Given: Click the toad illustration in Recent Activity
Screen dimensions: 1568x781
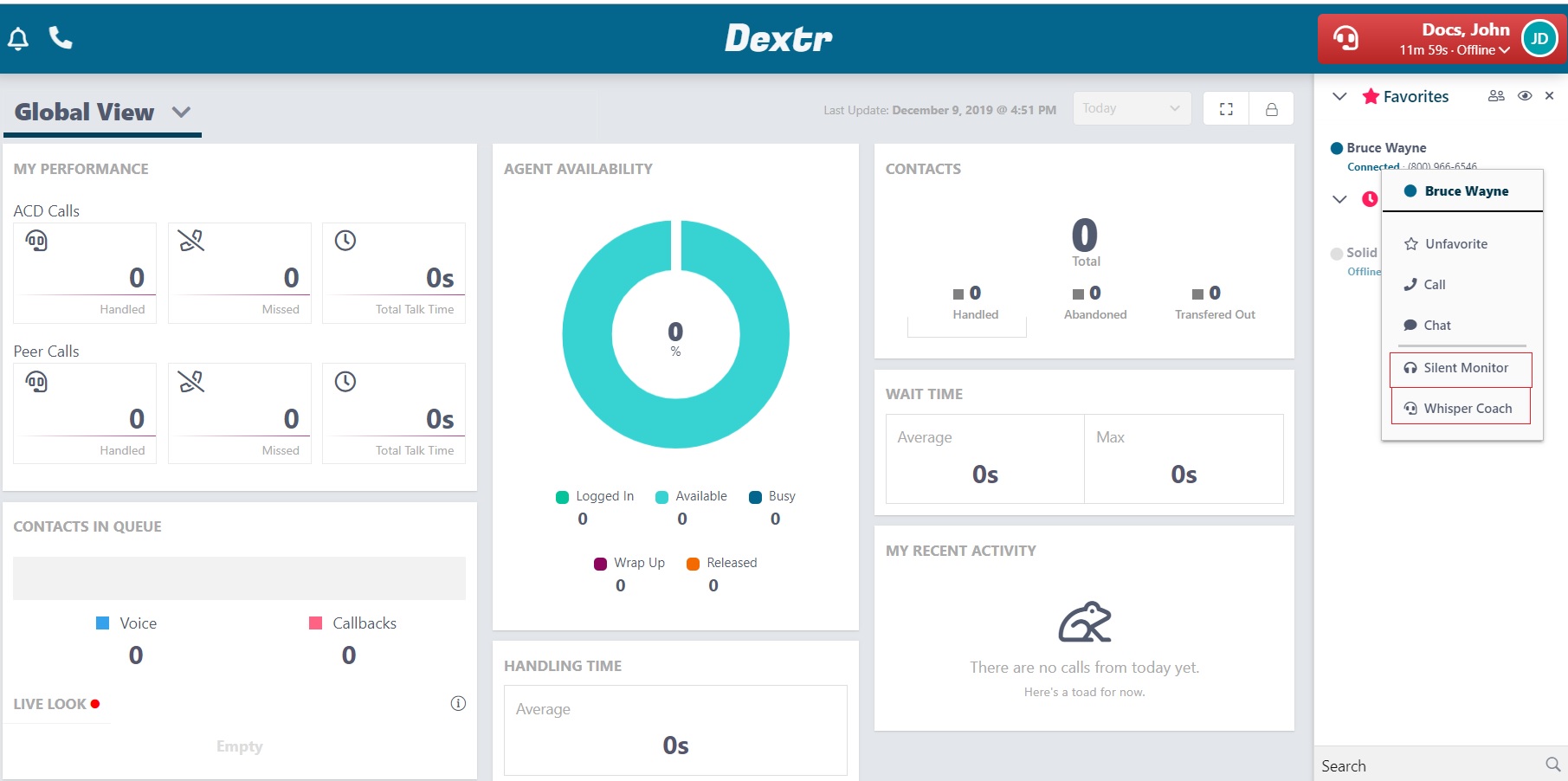Looking at the screenshot, I should (x=1085, y=622).
